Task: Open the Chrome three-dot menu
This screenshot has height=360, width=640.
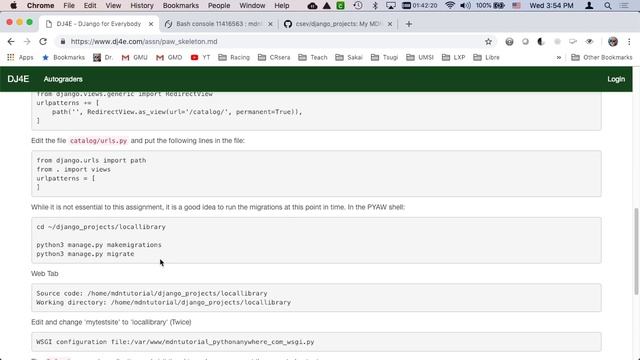Action: point(629,42)
